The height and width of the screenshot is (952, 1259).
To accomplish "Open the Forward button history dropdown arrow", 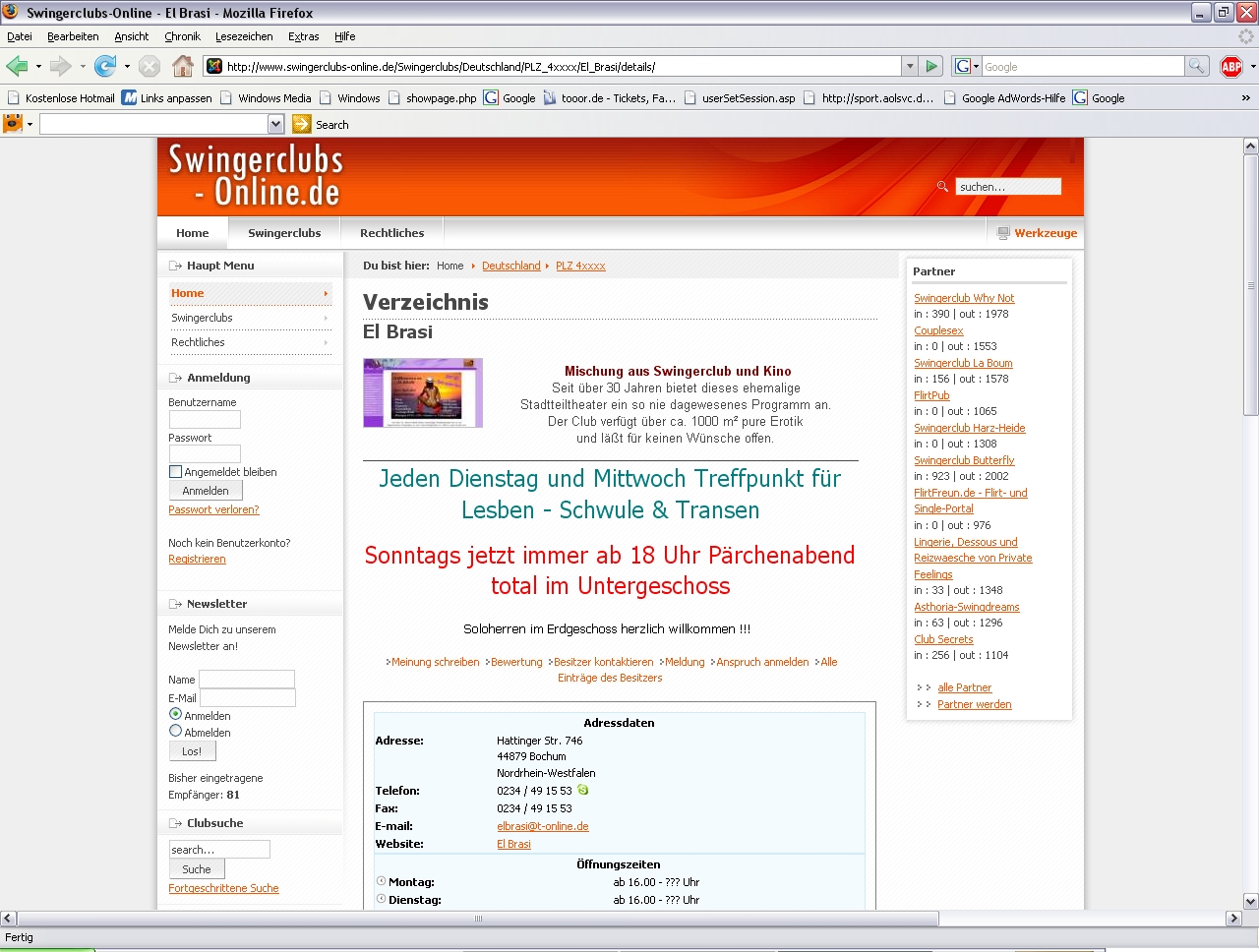I will 83,67.
